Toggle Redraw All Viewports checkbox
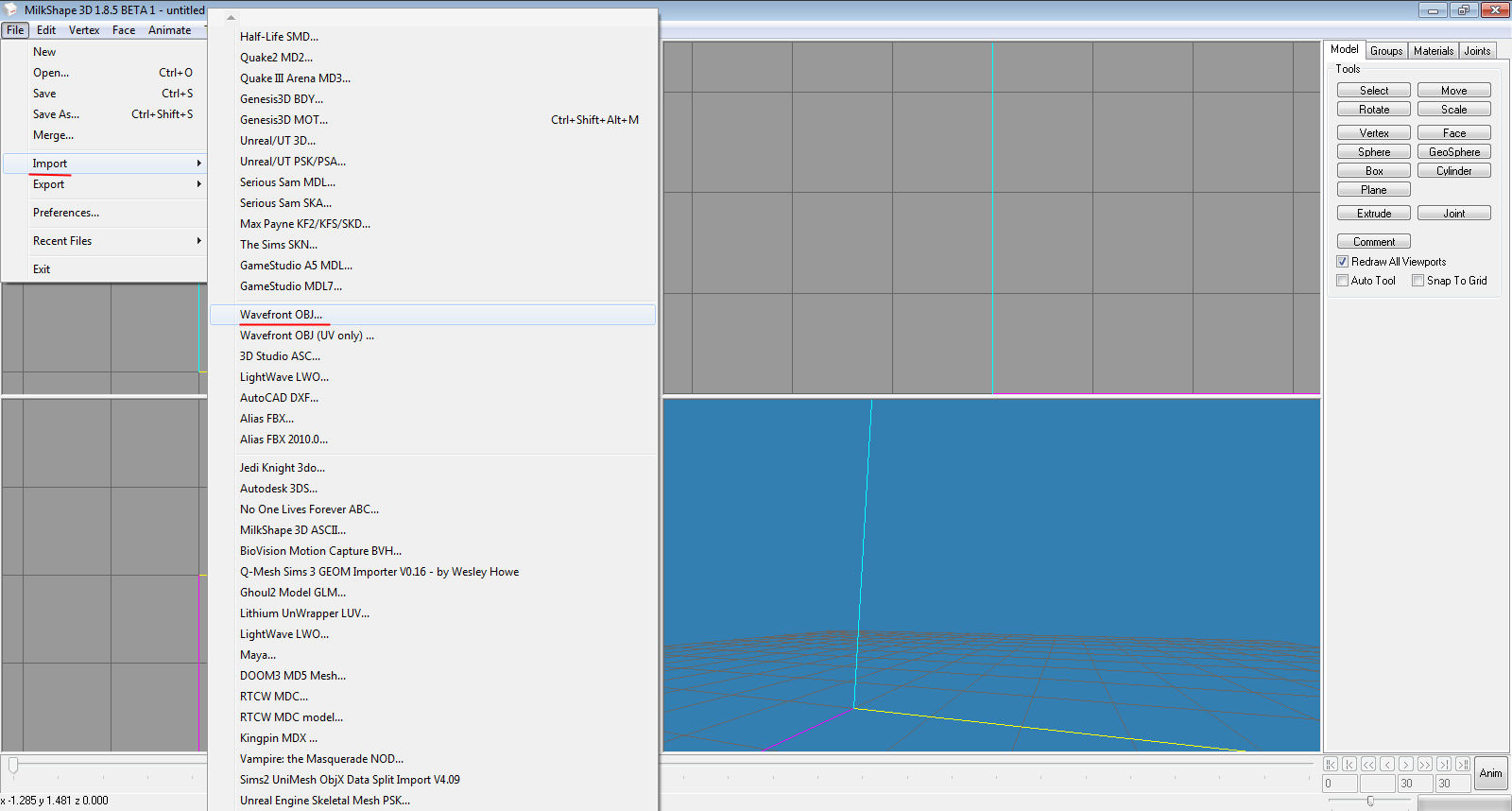The image size is (1512, 811). tap(1342, 262)
